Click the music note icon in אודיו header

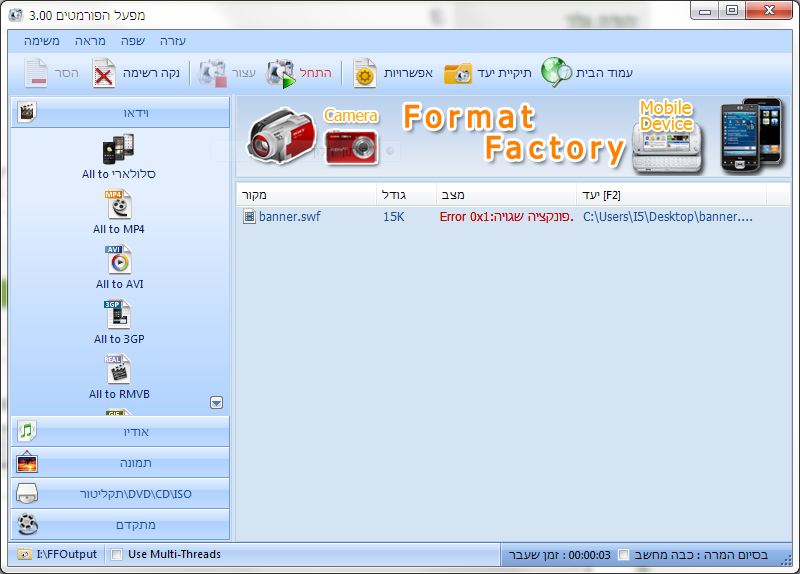click(27, 431)
